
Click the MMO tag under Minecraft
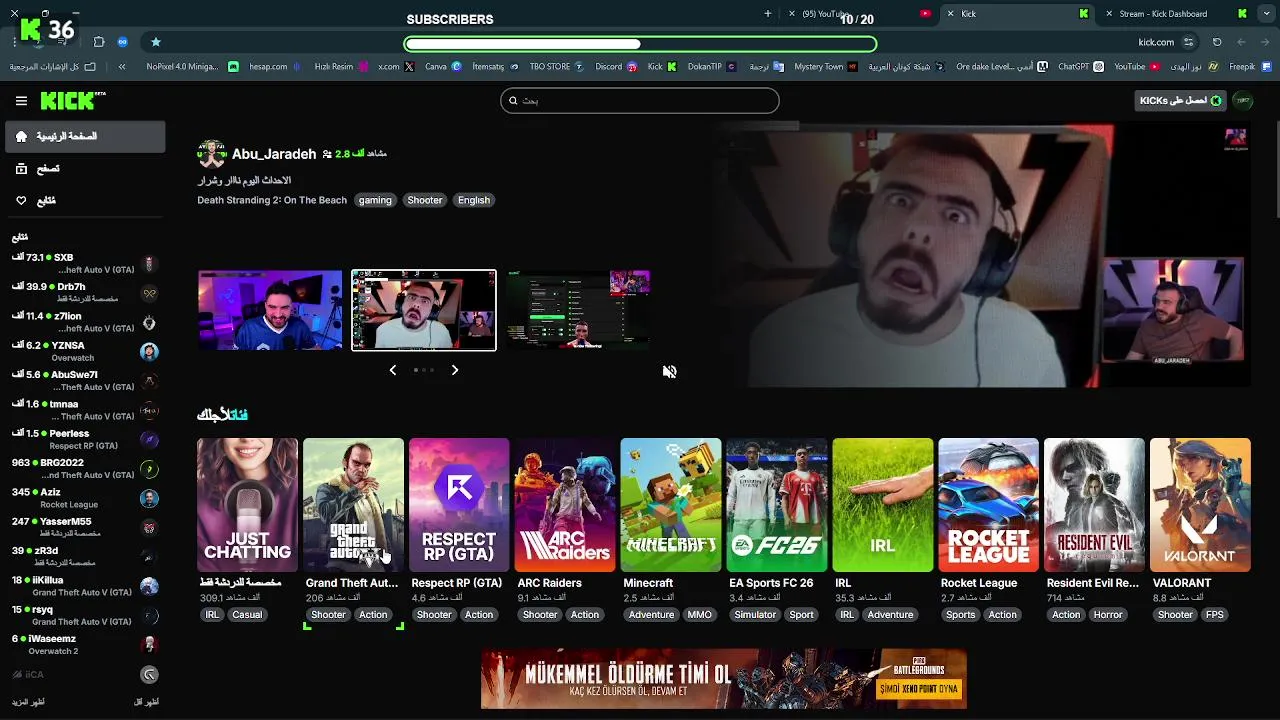(700, 615)
